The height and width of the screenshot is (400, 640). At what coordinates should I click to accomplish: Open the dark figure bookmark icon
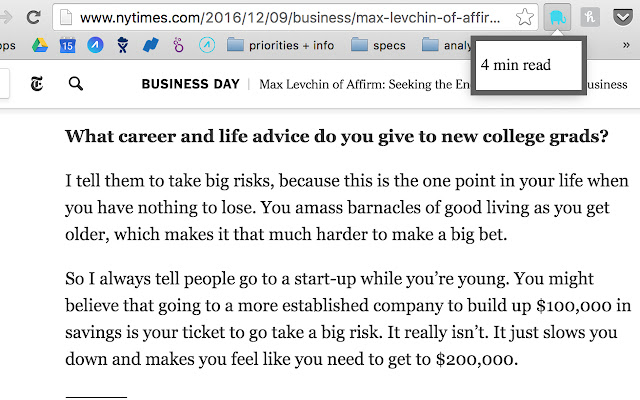point(122,45)
